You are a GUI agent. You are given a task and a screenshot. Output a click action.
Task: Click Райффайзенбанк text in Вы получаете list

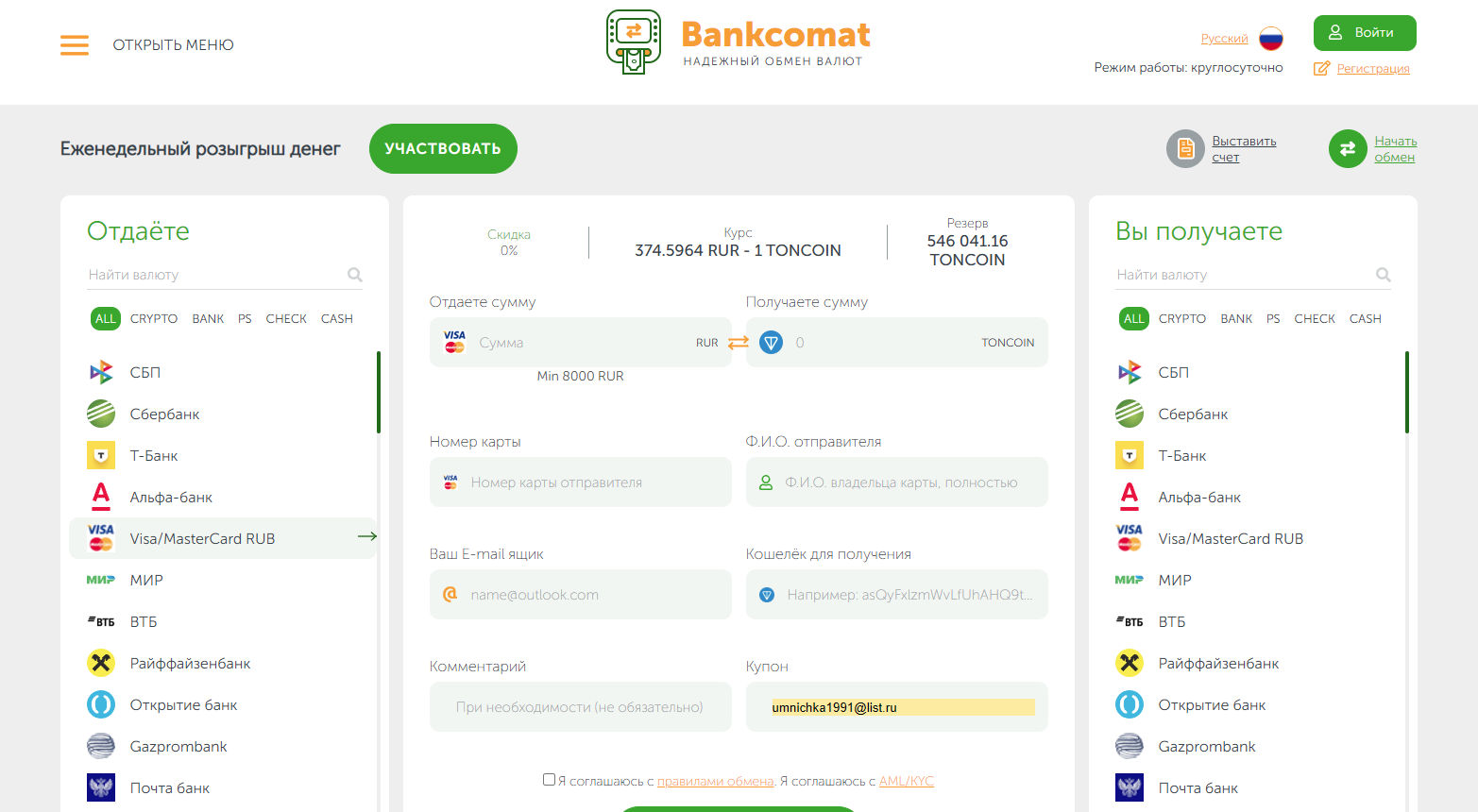pyautogui.click(x=1218, y=663)
